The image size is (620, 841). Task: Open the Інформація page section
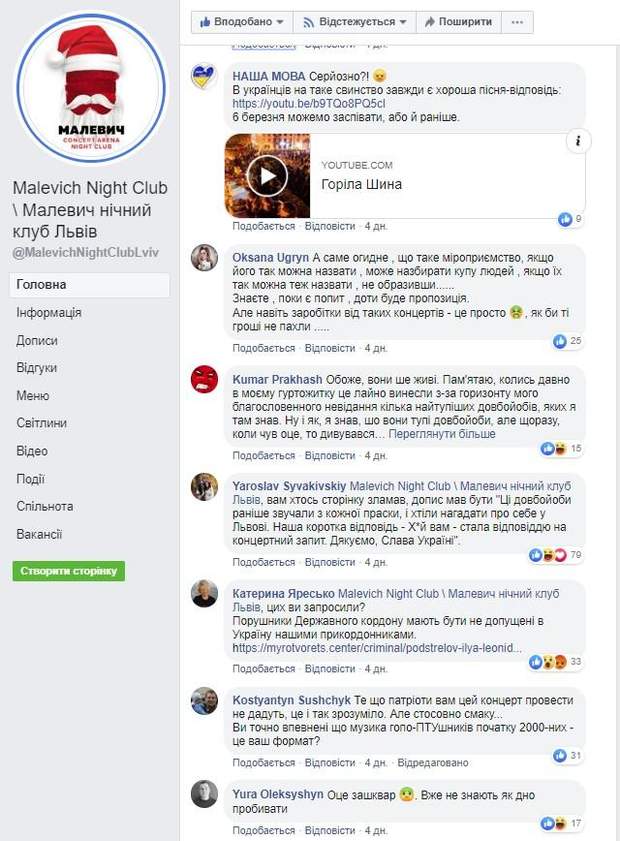[x=49, y=313]
